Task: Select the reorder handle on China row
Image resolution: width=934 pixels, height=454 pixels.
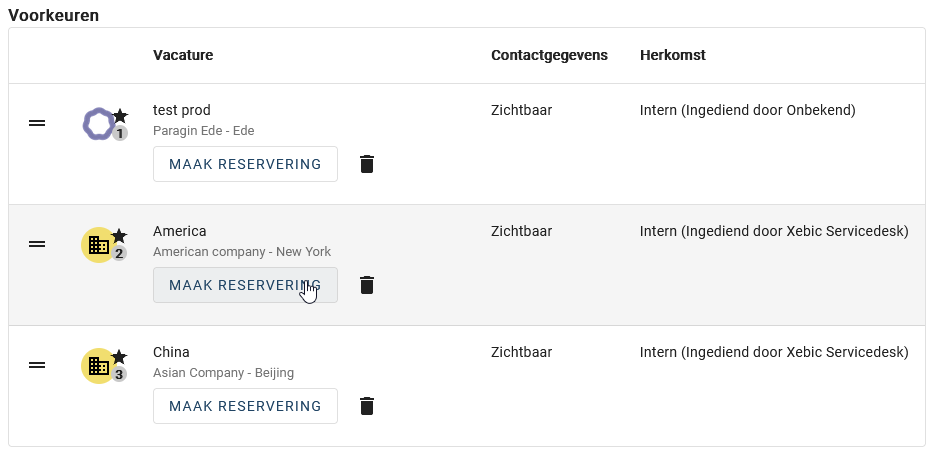Action: click(x=37, y=365)
